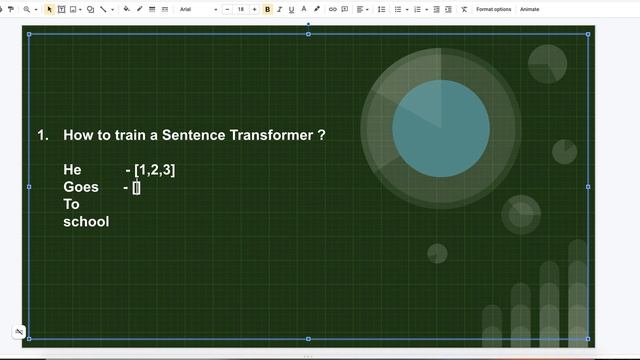This screenshot has height=360, width=640.
Task: Click the Border weight icon
Action: click(152, 9)
